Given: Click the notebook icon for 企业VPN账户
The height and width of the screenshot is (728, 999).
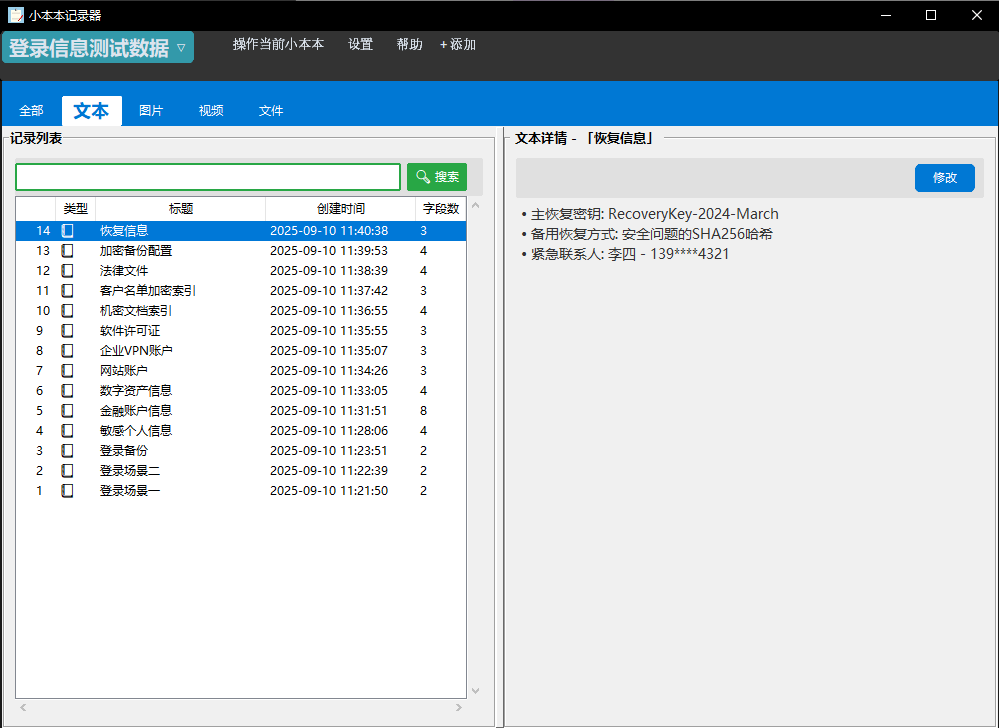Looking at the screenshot, I should pyautogui.click(x=68, y=351).
